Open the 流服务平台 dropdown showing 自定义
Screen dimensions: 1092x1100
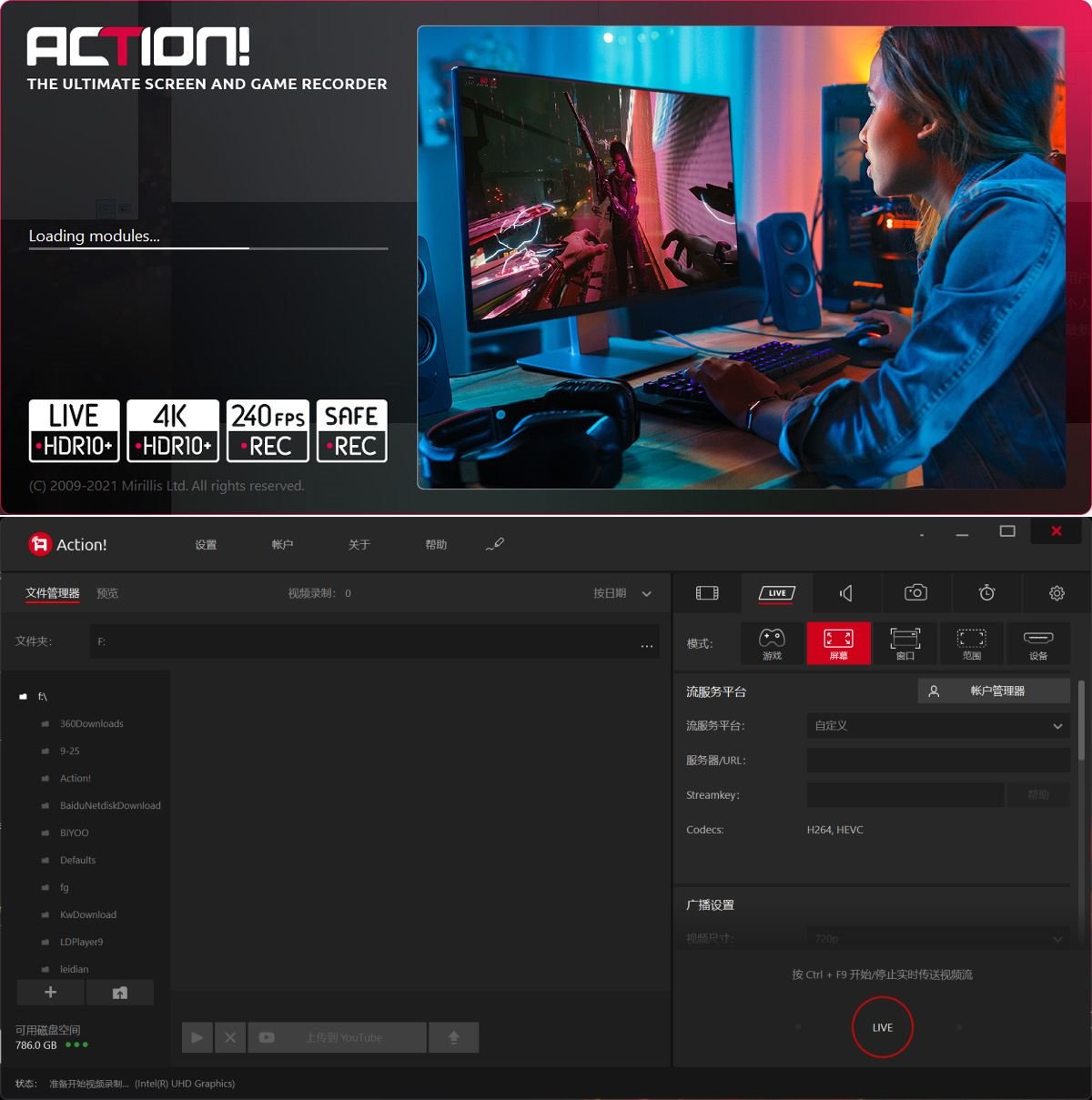pyautogui.click(x=937, y=726)
